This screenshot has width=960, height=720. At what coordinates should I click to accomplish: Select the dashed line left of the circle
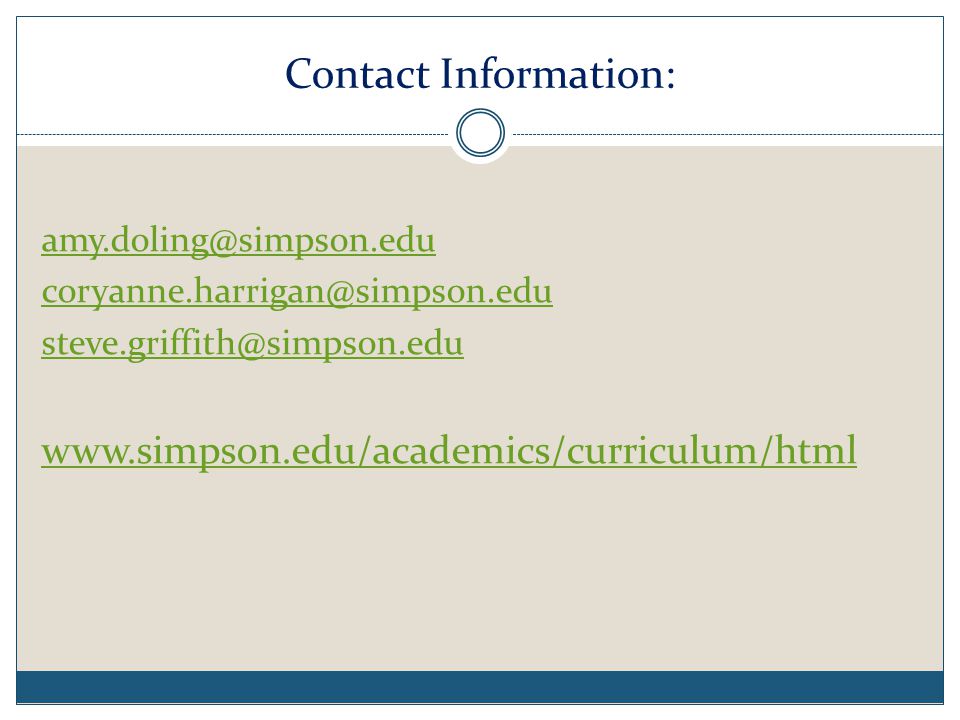pos(233,134)
